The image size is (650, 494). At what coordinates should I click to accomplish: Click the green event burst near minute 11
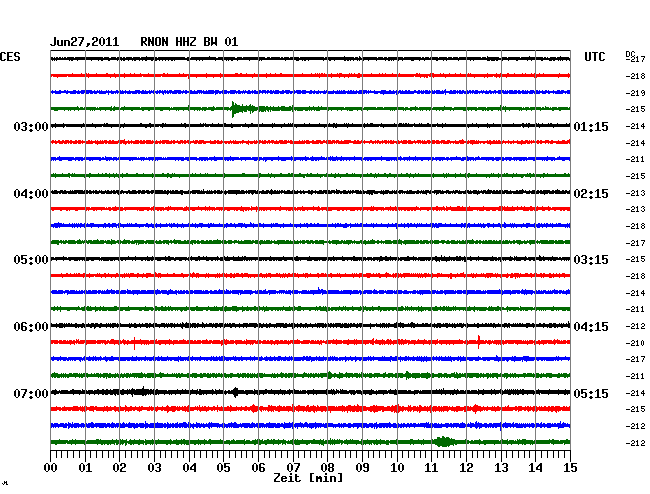[444, 442]
